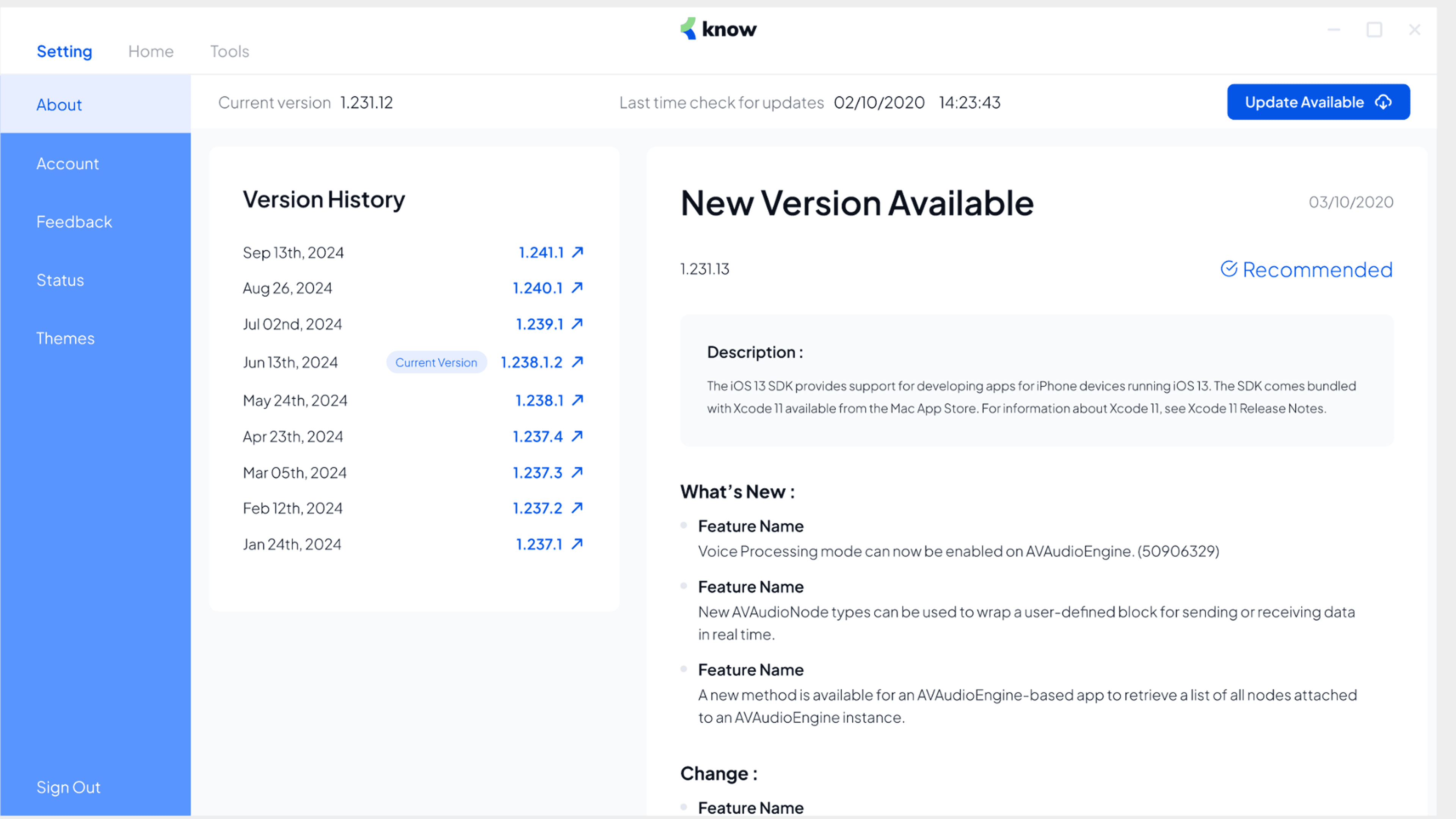
Task: Open version 1.240.1 arrow icon
Action: coord(577,288)
